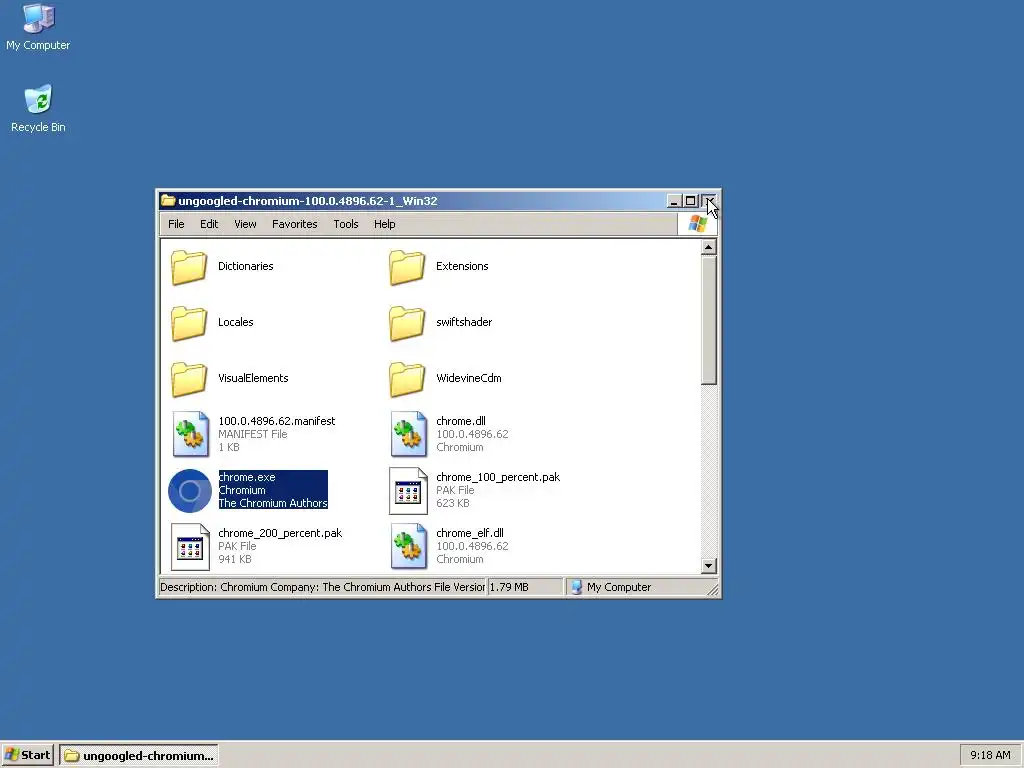Click the VisualElements folder icon

(189, 379)
